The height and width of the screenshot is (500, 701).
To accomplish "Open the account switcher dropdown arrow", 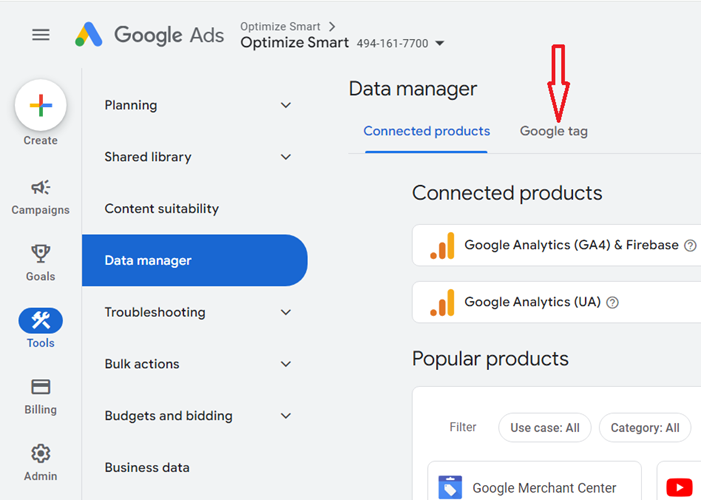I will click(440, 43).
